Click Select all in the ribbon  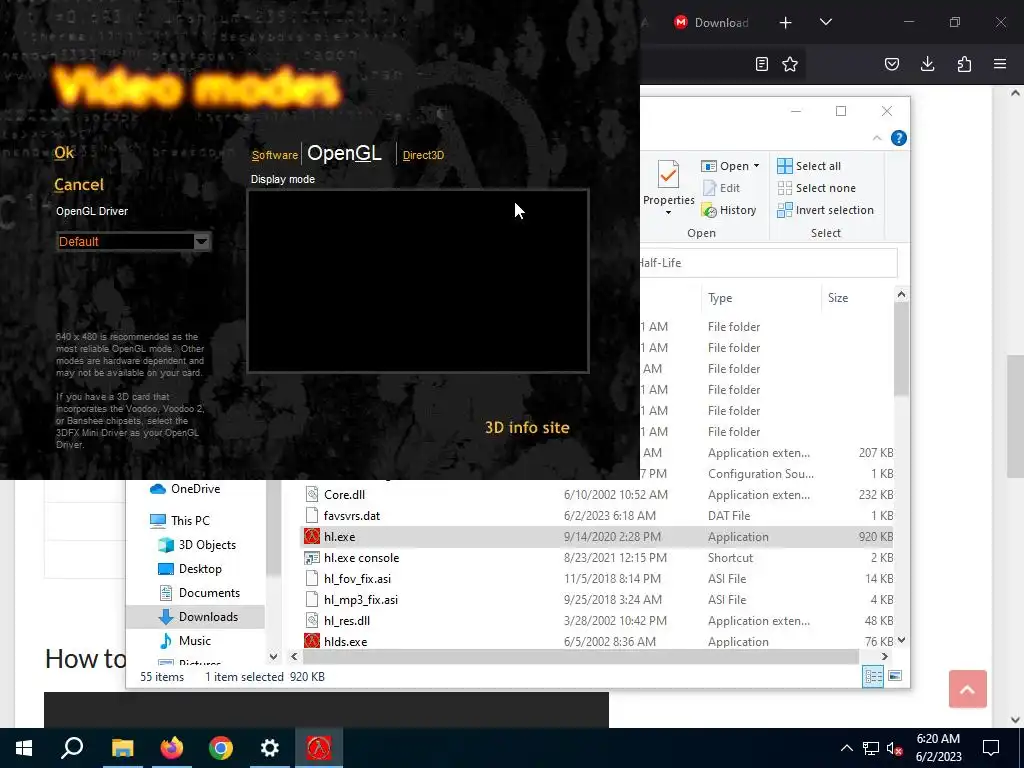point(808,166)
